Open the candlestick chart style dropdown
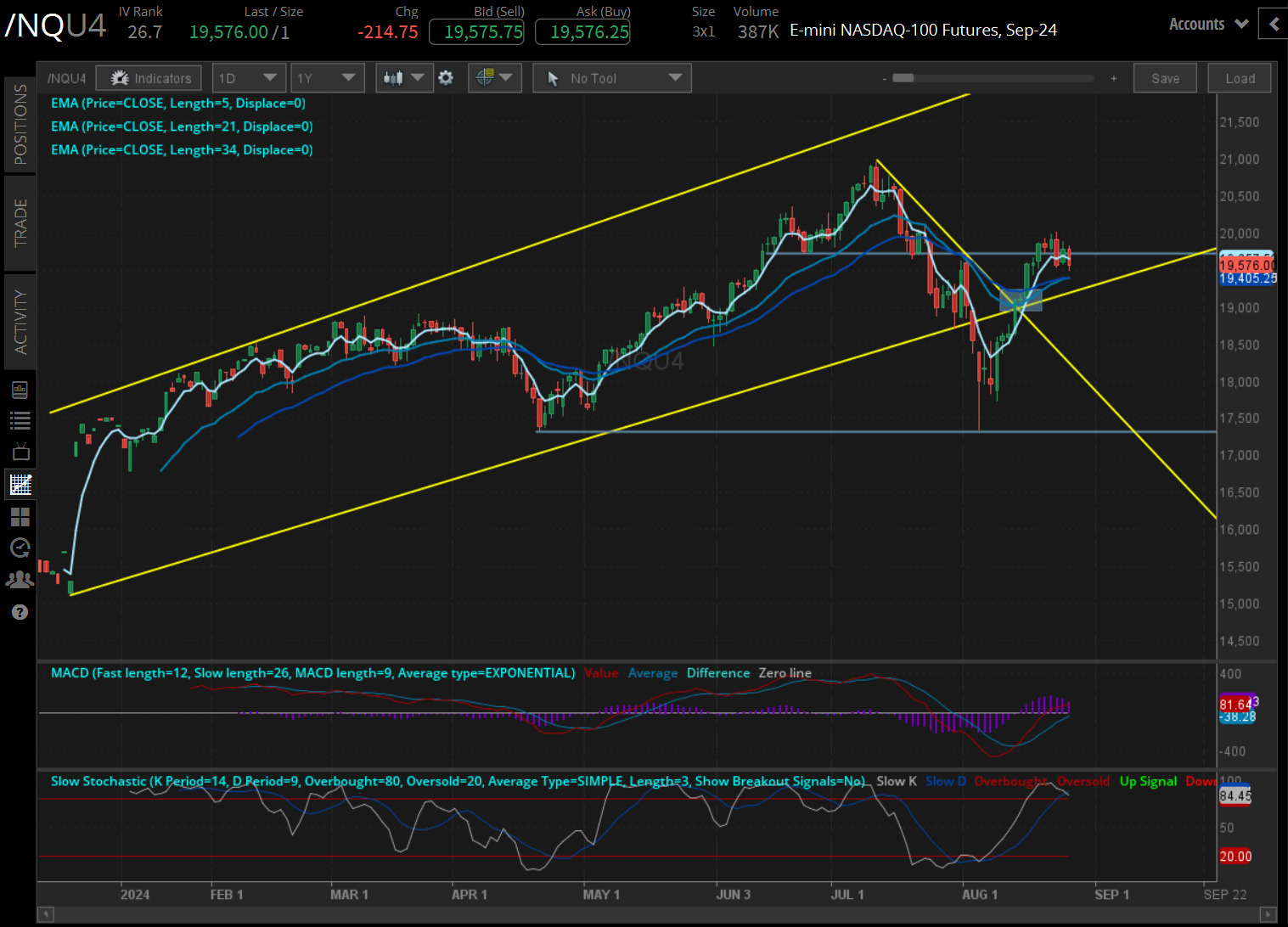Viewport: 1288px width, 927px height. pyautogui.click(x=403, y=78)
